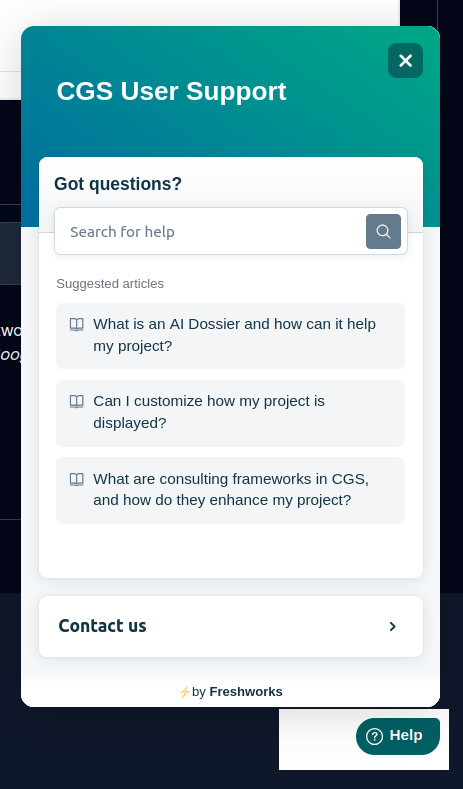Expand Contact us with the chevron arrow

coord(393,626)
